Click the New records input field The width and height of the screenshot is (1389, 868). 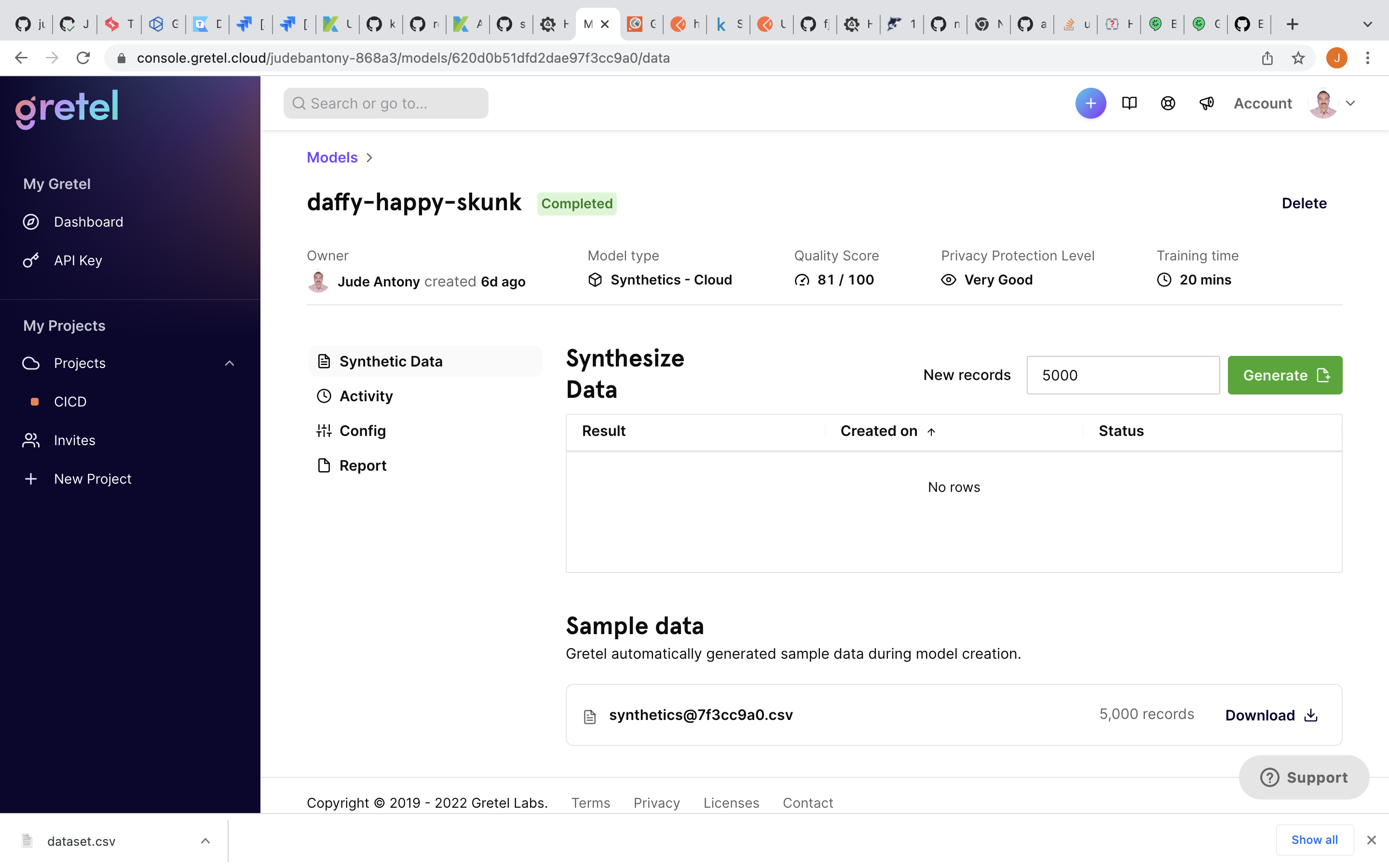[x=1123, y=375]
